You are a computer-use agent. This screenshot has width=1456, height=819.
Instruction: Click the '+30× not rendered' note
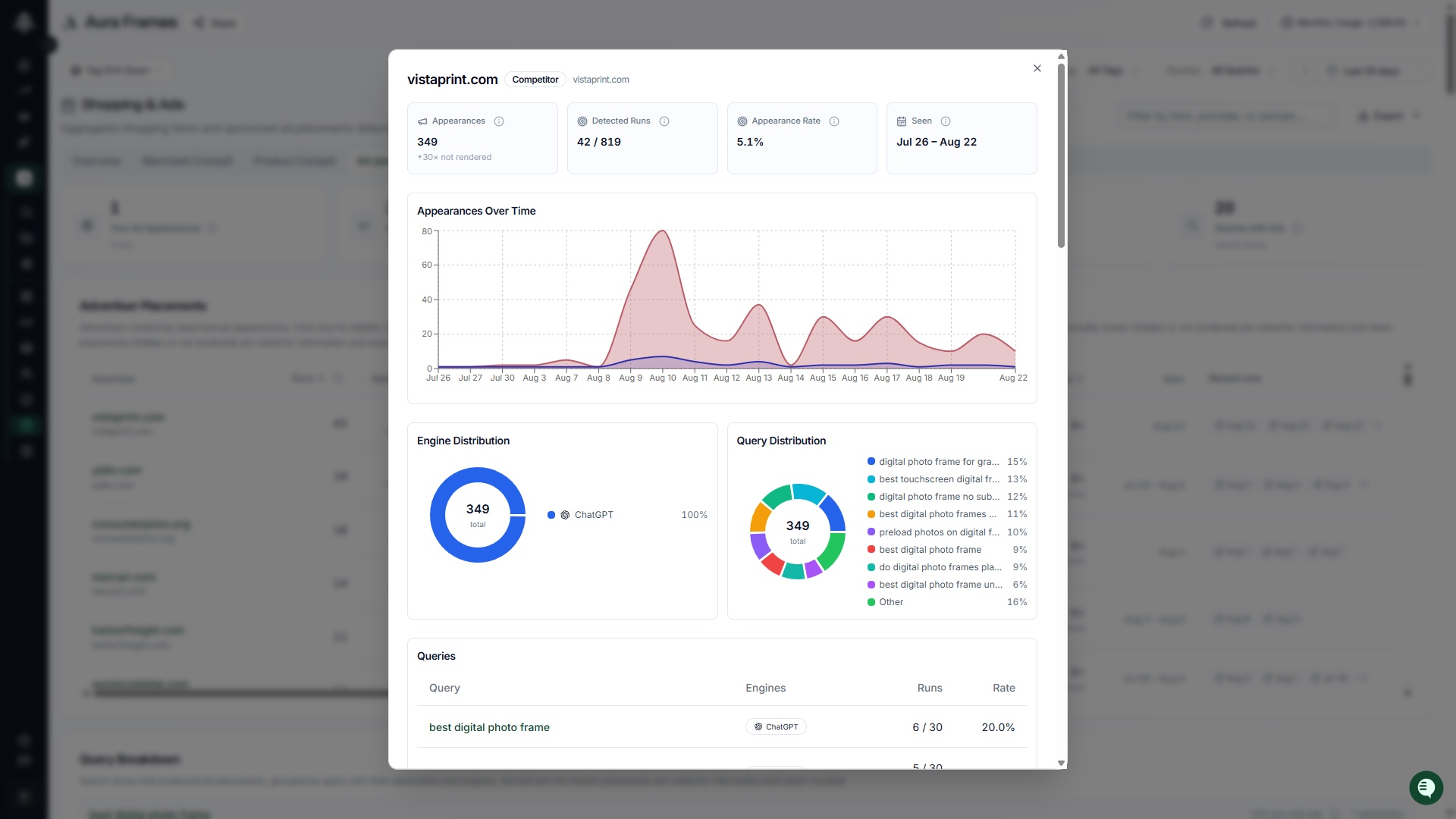click(454, 158)
